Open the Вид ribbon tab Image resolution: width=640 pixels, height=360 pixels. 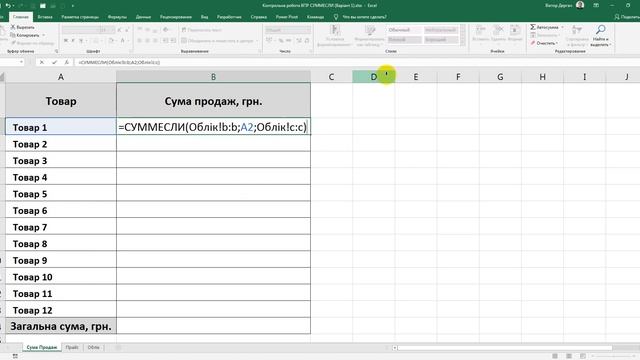click(204, 17)
